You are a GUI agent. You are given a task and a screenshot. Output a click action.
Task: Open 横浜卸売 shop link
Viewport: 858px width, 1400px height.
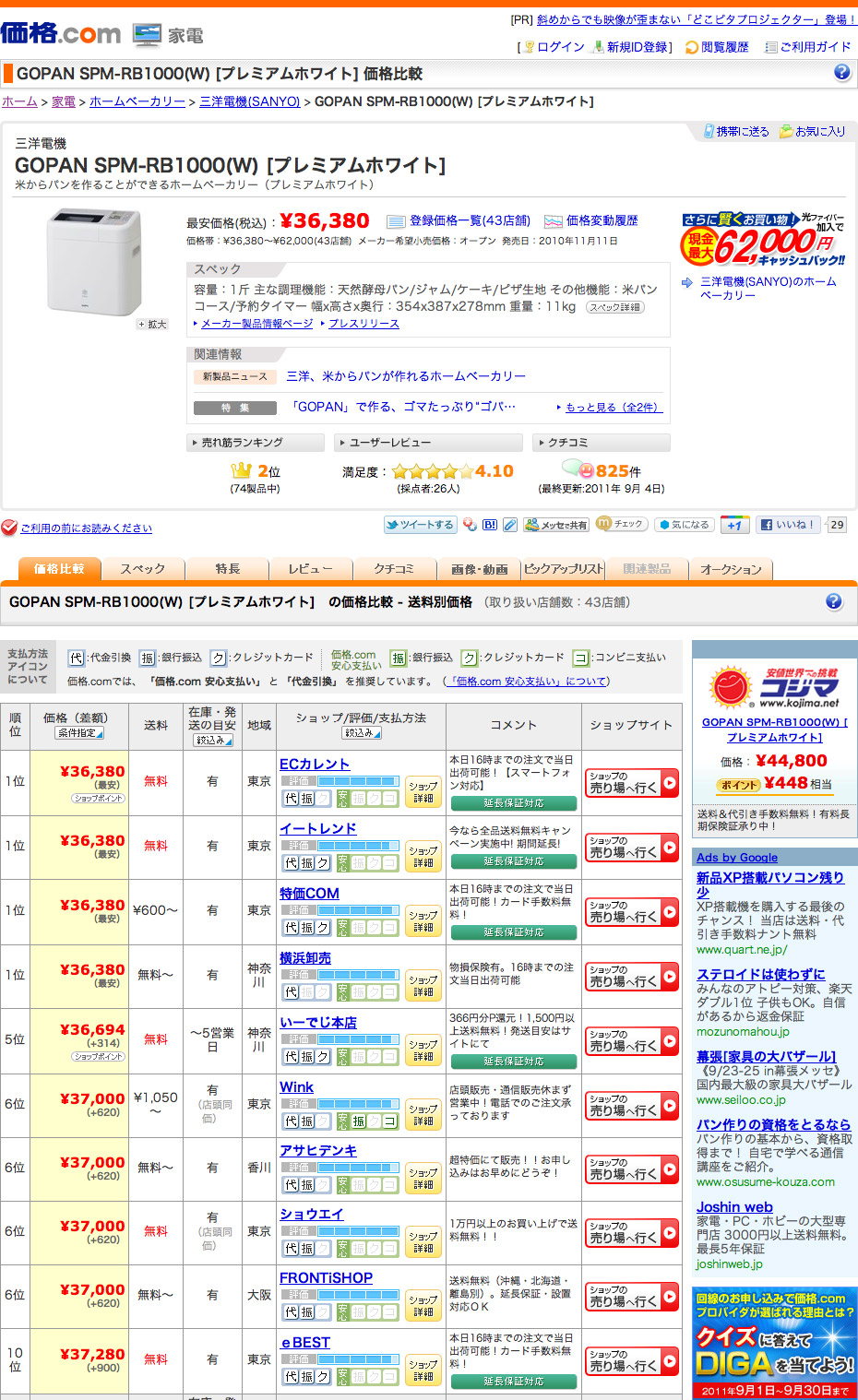pyautogui.click(x=305, y=958)
